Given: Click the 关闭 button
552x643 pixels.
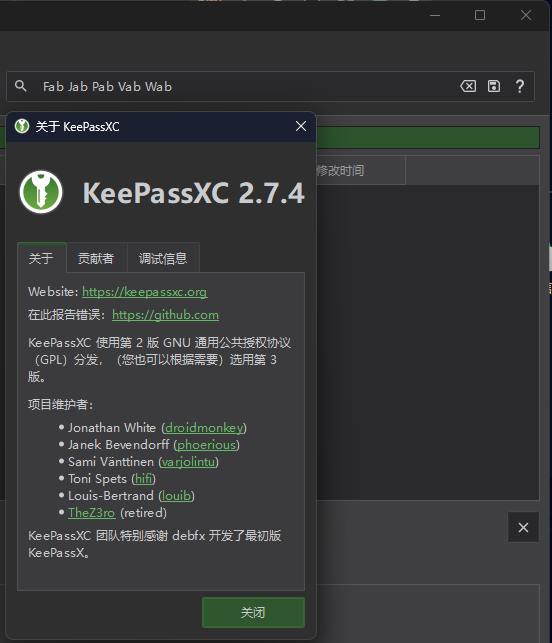Looking at the screenshot, I should [253, 612].
